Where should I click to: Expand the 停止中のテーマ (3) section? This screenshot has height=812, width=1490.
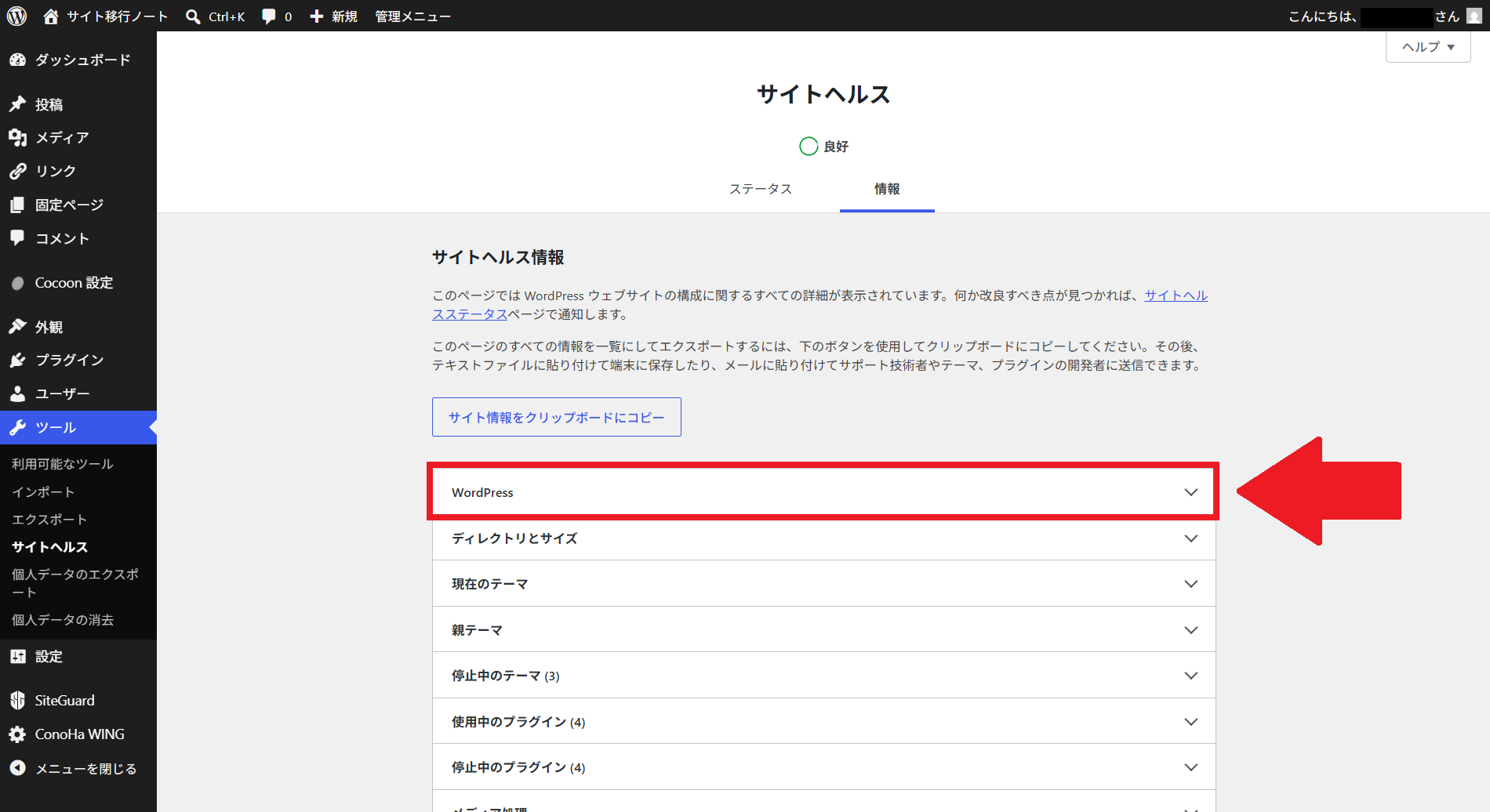pos(823,675)
